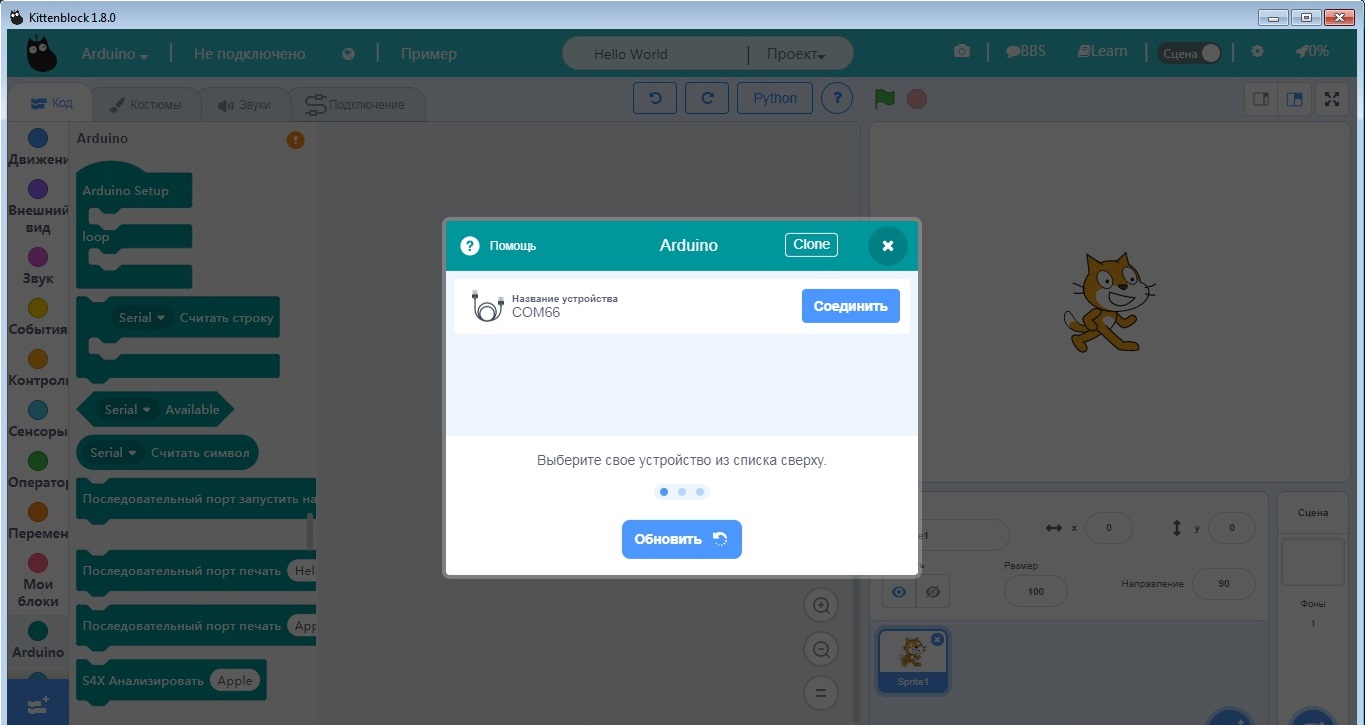This screenshot has width=1365, height=725.
Task: Click the question mark help button in toolbar
Action: (837, 98)
